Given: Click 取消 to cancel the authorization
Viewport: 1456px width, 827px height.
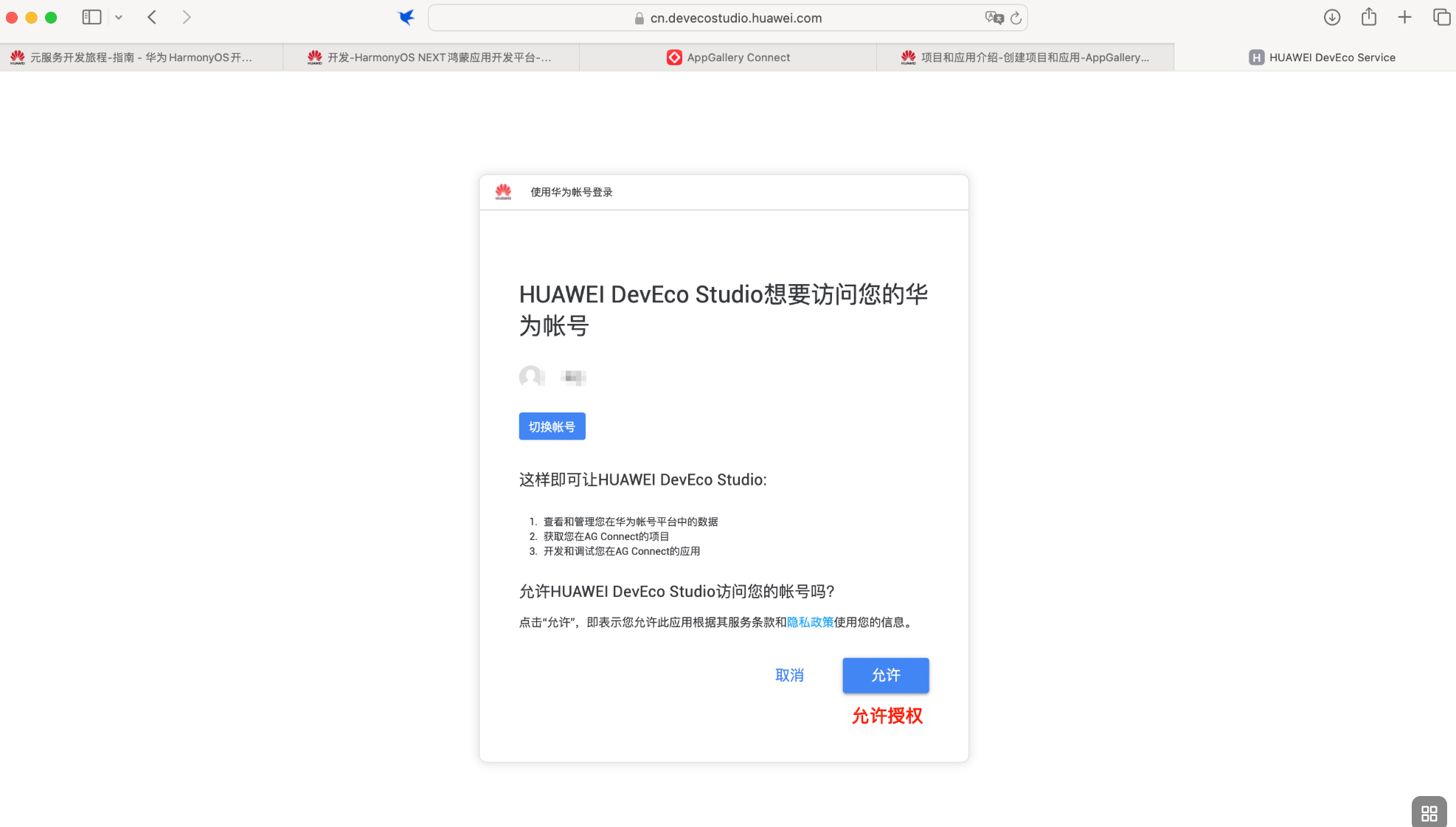Looking at the screenshot, I should click(x=789, y=675).
